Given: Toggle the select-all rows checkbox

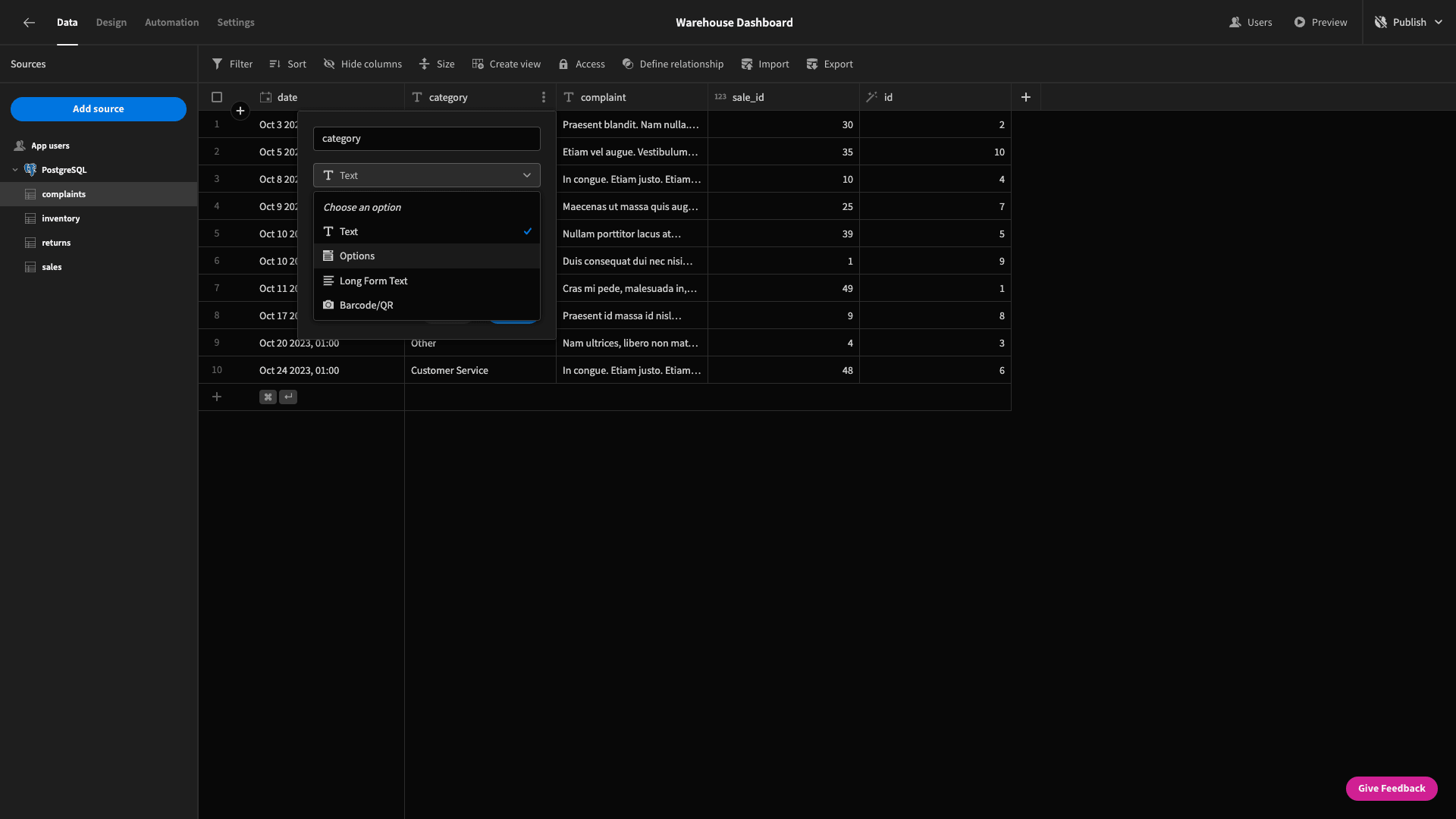Looking at the screenshot, I should tap(217, 97).
